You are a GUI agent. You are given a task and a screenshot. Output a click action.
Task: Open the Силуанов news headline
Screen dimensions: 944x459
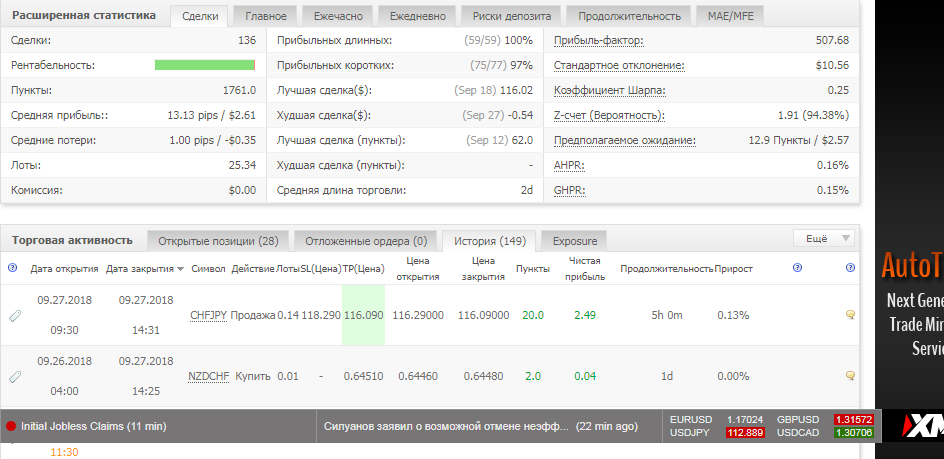pyautogui.click(x=446, y=426)
